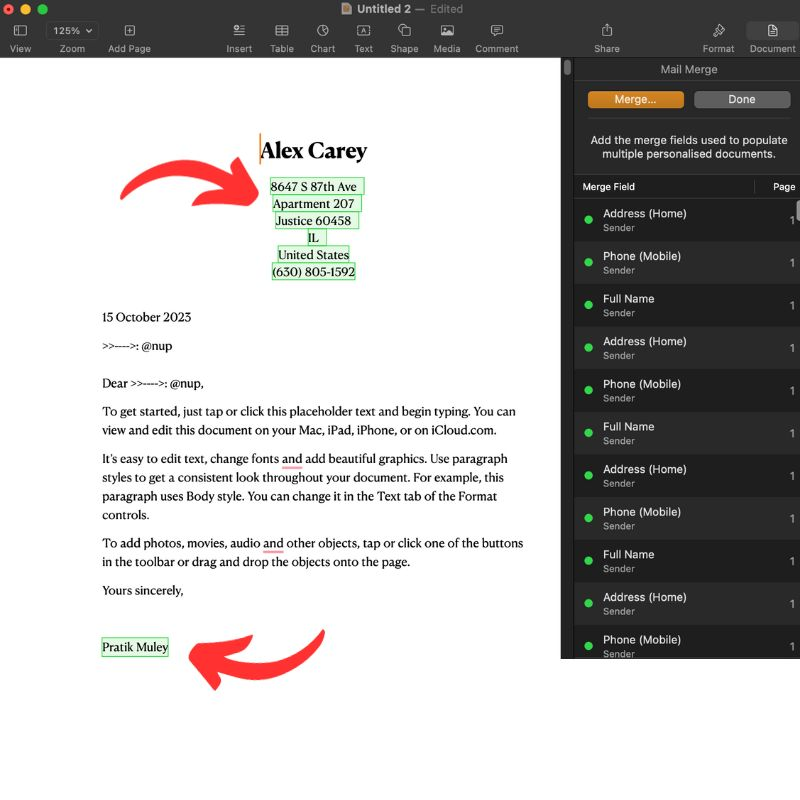Image resolution: width=800 pixels, height=800 pixels.
Task: Click the panel's vertical scrollbar handle
Action: pos(797,210)
